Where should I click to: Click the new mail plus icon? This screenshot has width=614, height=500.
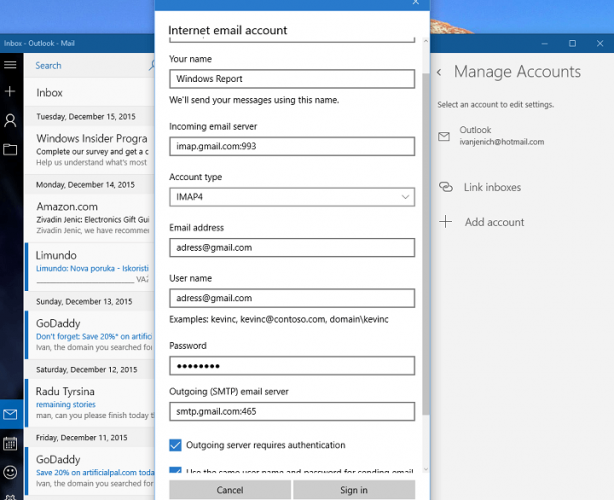[x=10, y=92]
